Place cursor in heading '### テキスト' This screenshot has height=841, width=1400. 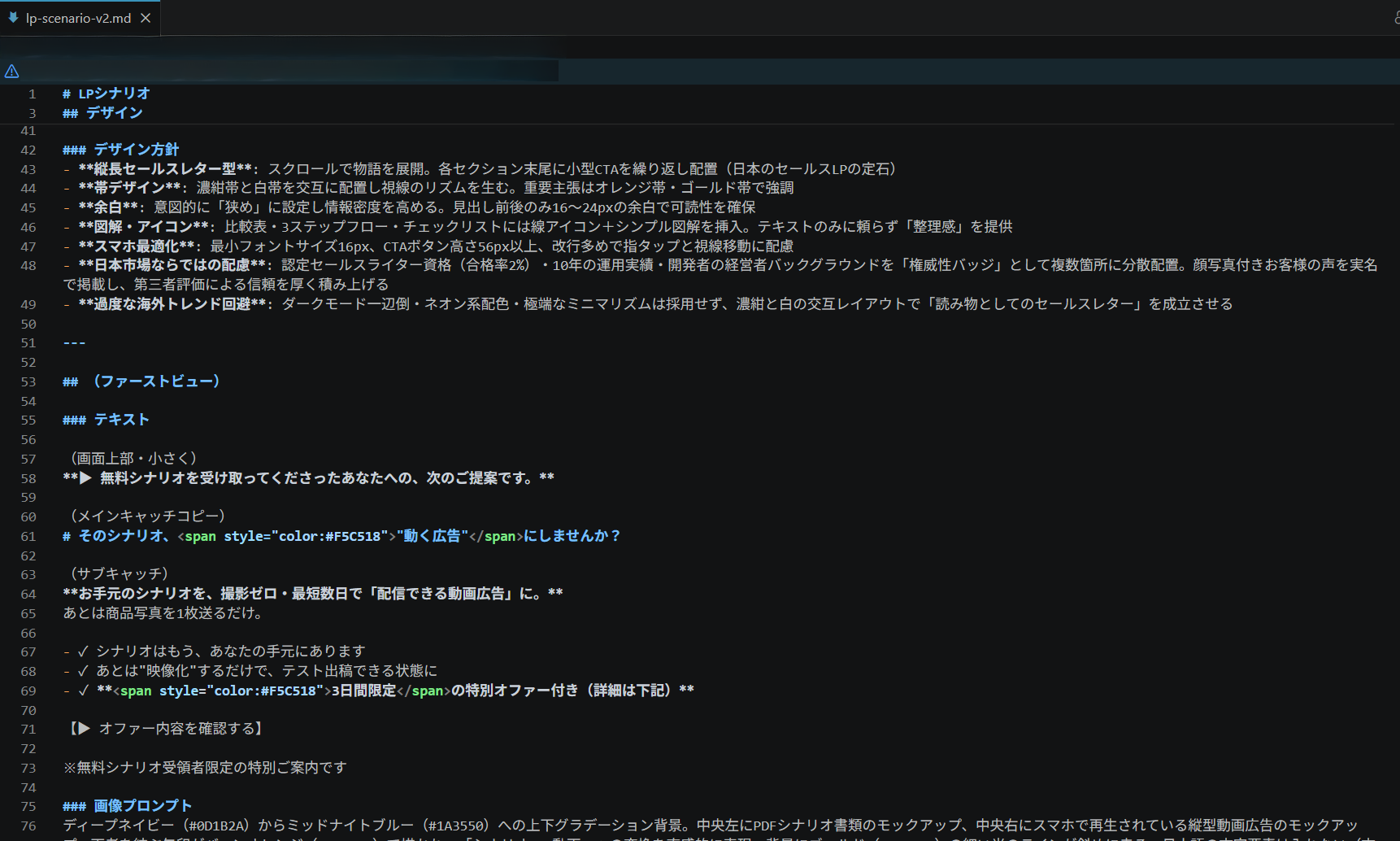click(106, 420)
